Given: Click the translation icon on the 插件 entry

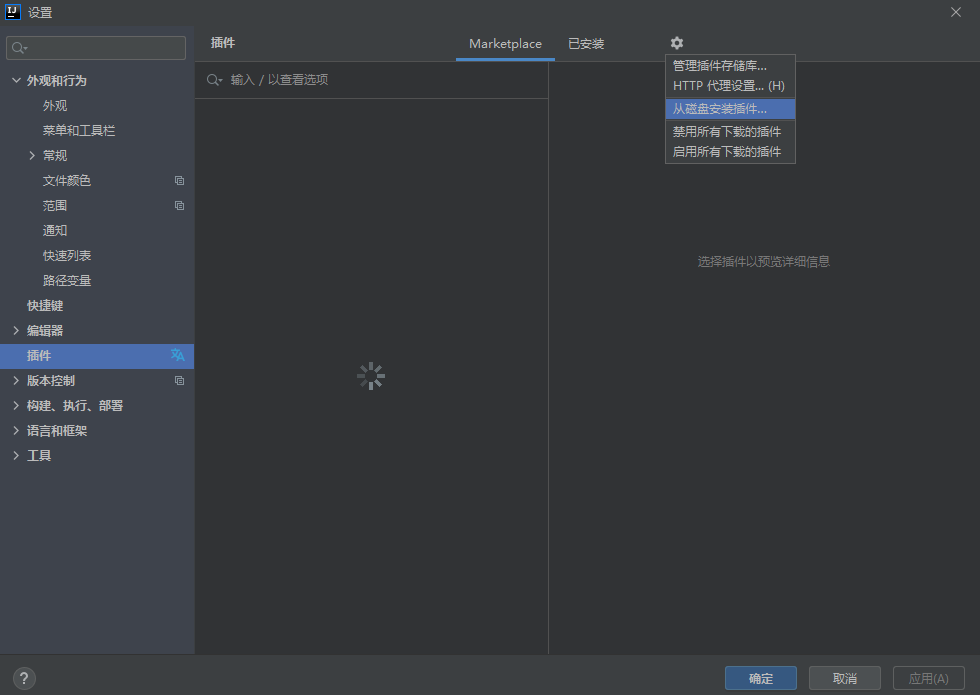Looking at the screenshot, I should (178, 355).
